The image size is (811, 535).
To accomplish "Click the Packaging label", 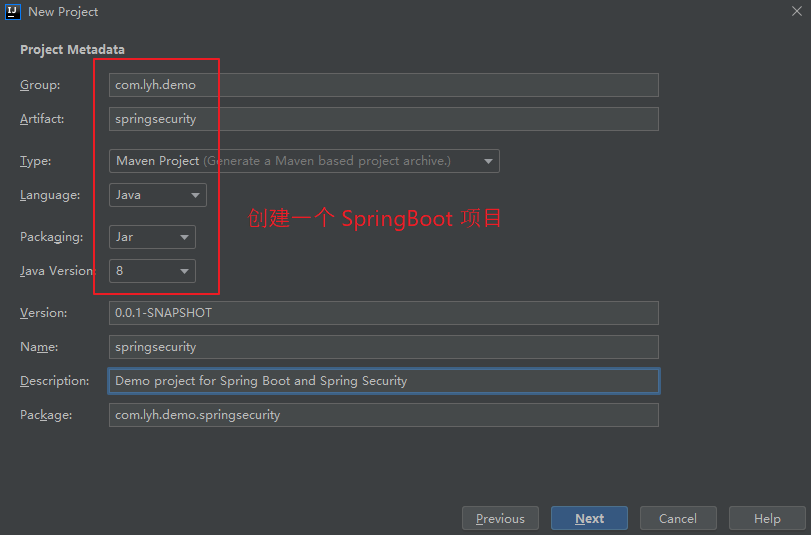I will (x=51, y=237).
